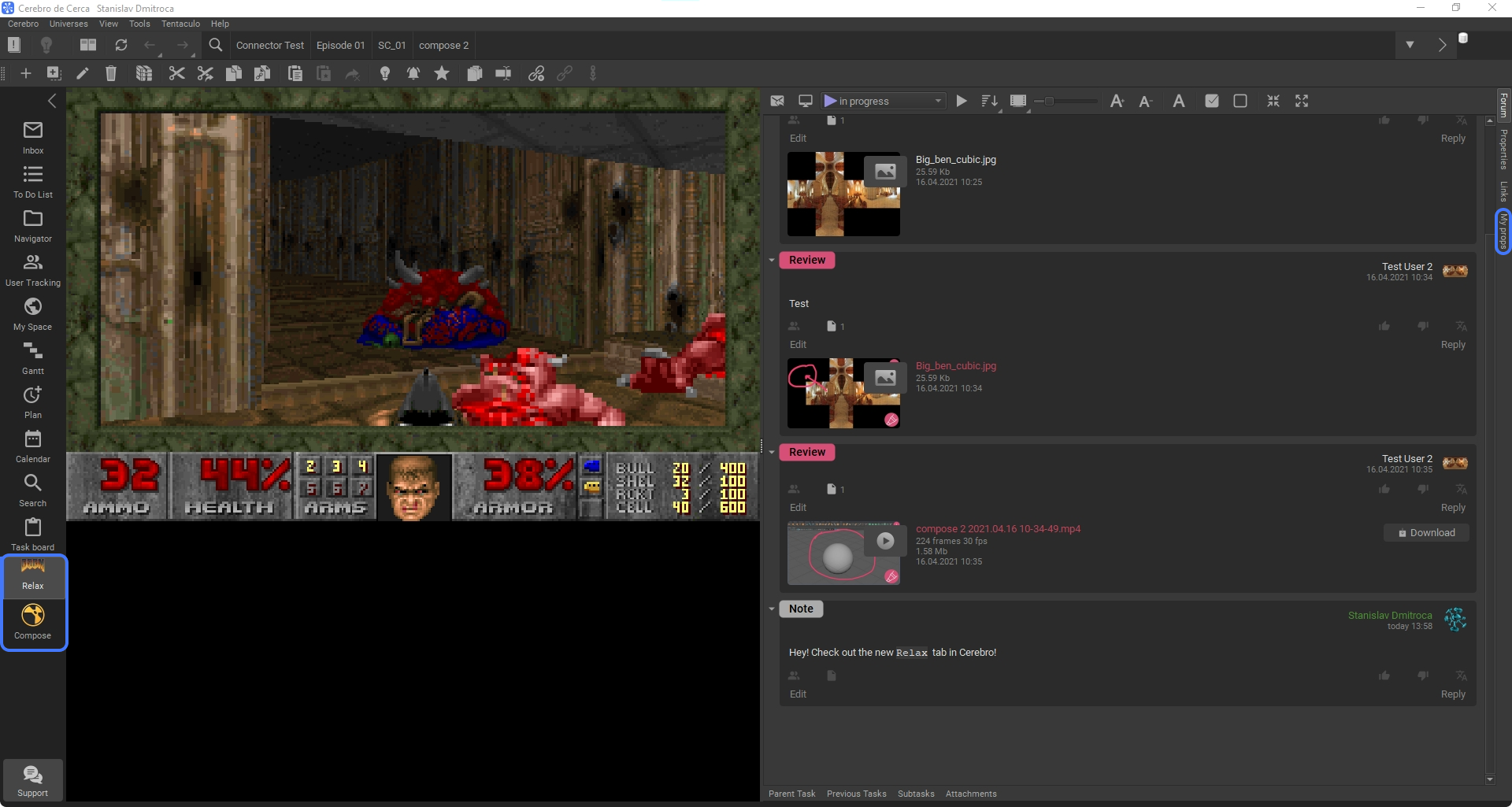Click the Connector Test breadcrumb
Screen dimensions: 1512x807
point(270,45)
